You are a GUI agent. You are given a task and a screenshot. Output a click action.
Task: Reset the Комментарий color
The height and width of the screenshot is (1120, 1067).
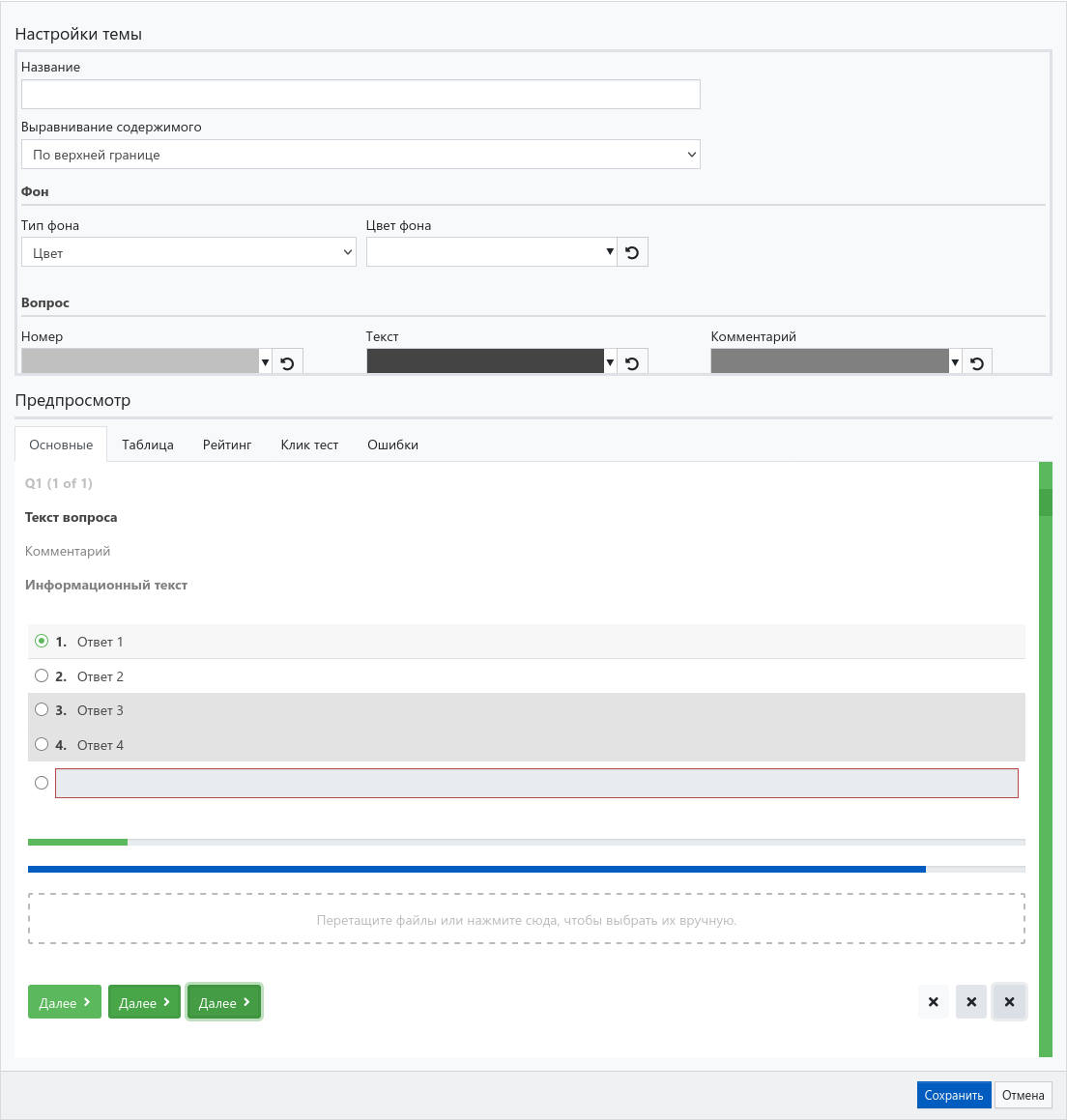click(x=977, y=363)
